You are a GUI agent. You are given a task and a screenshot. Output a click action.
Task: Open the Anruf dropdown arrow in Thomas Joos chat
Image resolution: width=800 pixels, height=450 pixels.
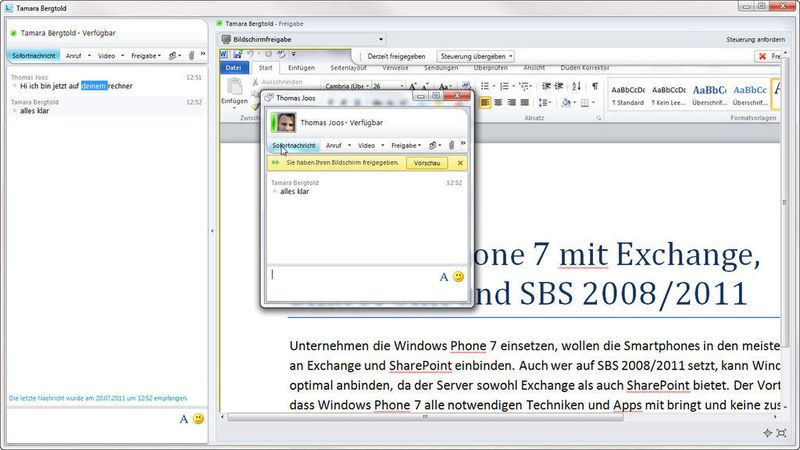tap(349, 145)
